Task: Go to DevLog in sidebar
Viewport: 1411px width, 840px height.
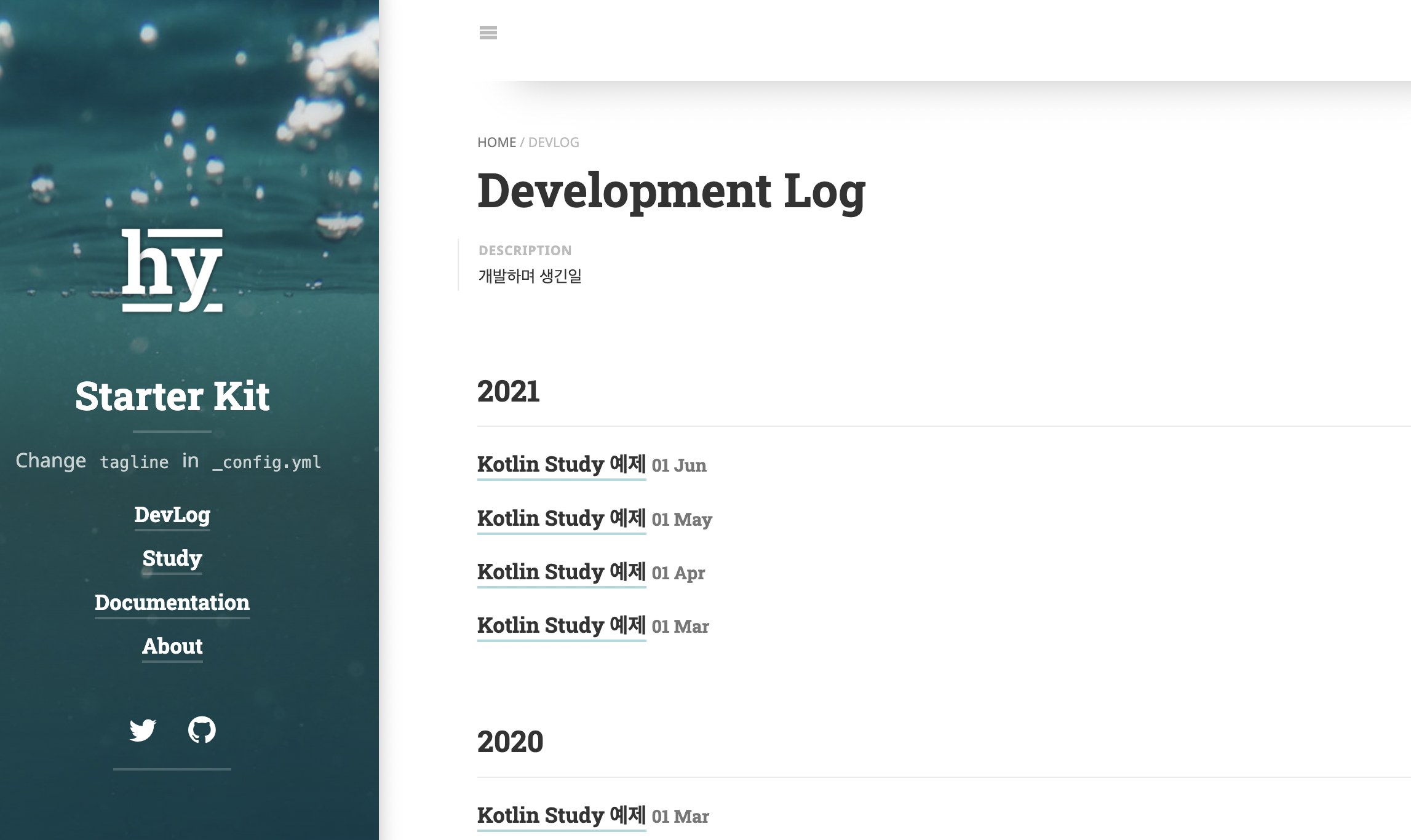Action: click(x=172, y=515)
